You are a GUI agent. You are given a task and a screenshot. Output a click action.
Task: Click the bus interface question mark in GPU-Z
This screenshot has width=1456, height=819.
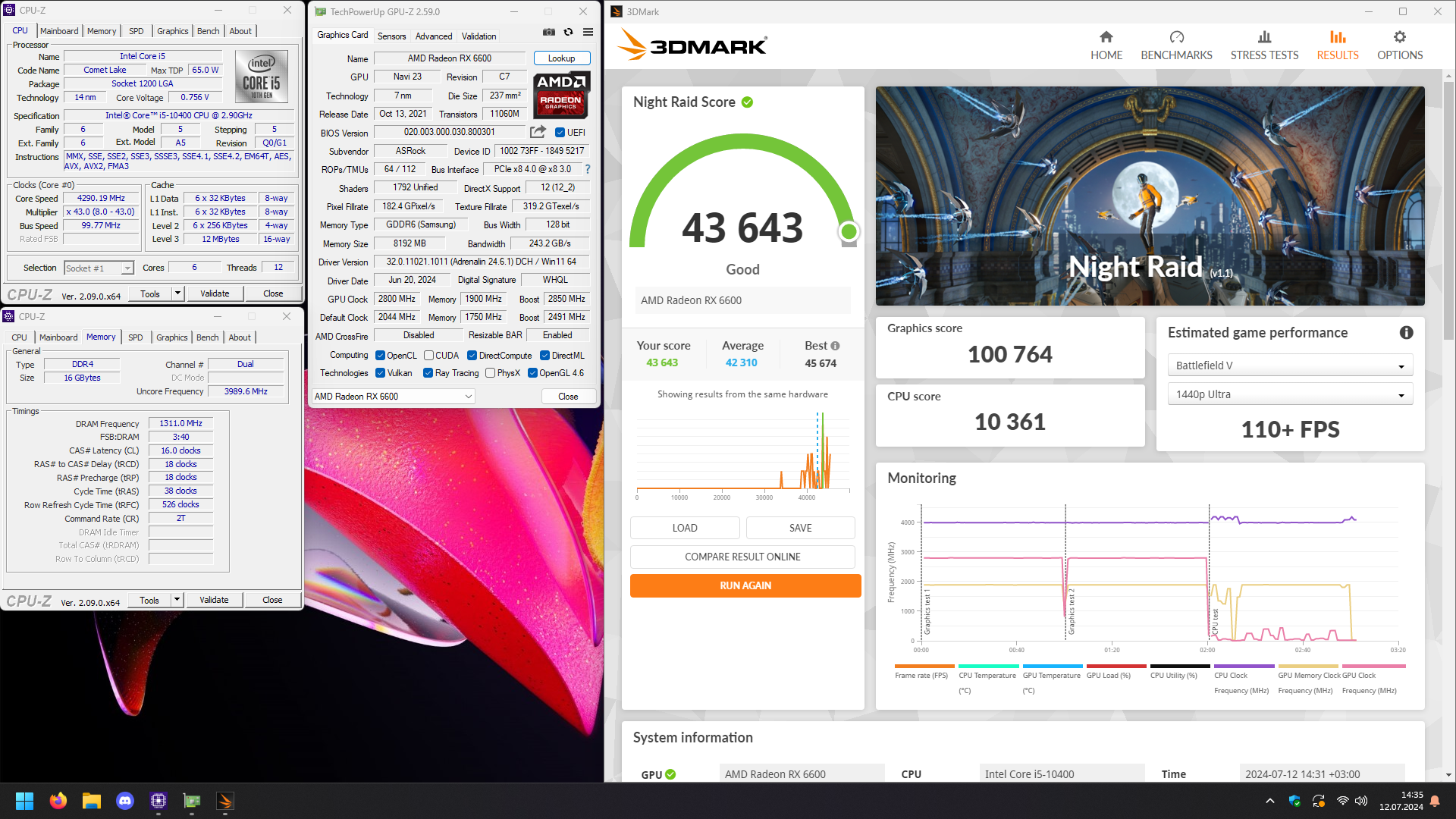[x=587, y=169]
